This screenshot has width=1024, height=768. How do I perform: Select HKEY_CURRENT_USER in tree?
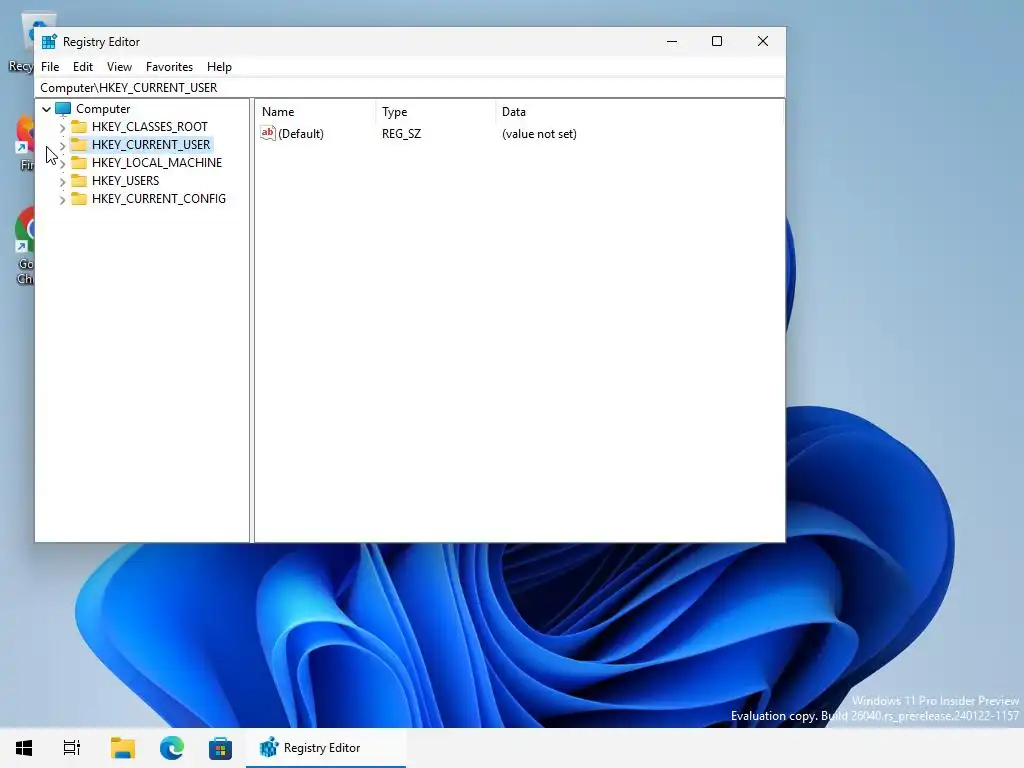(x=151, y=144)
